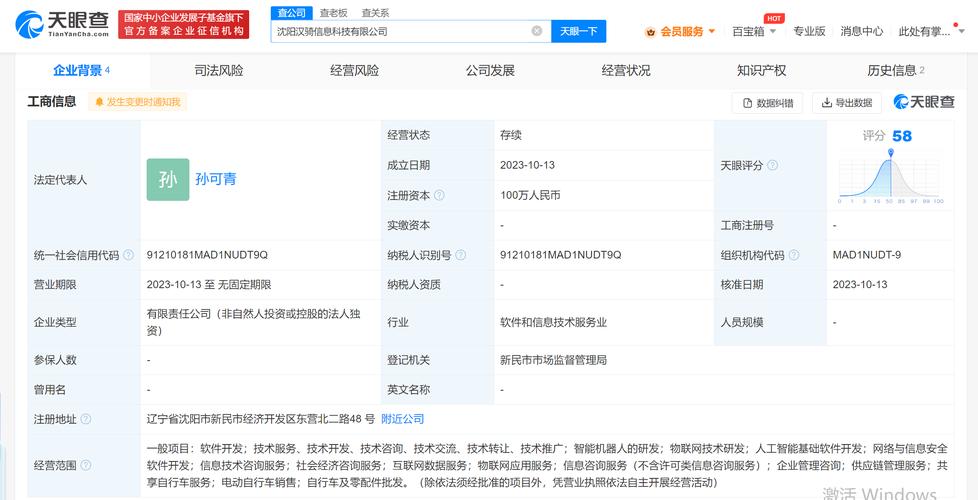Select the 知识产权 tab

[x=761, y=70]
